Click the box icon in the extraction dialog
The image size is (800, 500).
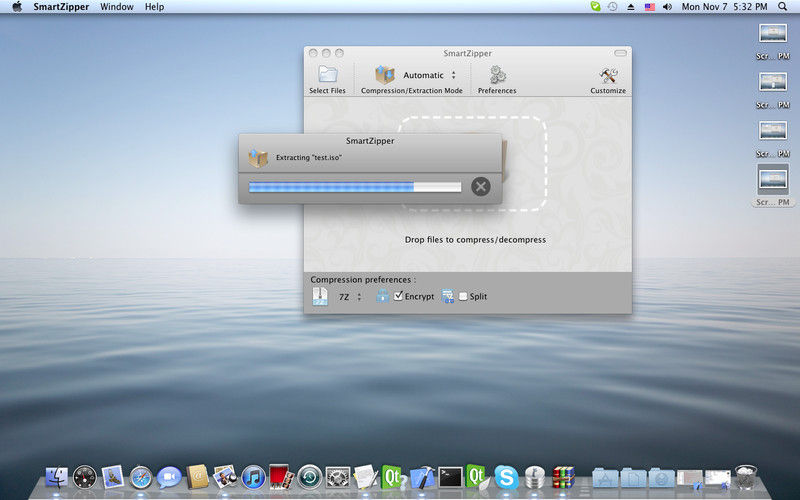pyautogui.click(x=258, y=158)
